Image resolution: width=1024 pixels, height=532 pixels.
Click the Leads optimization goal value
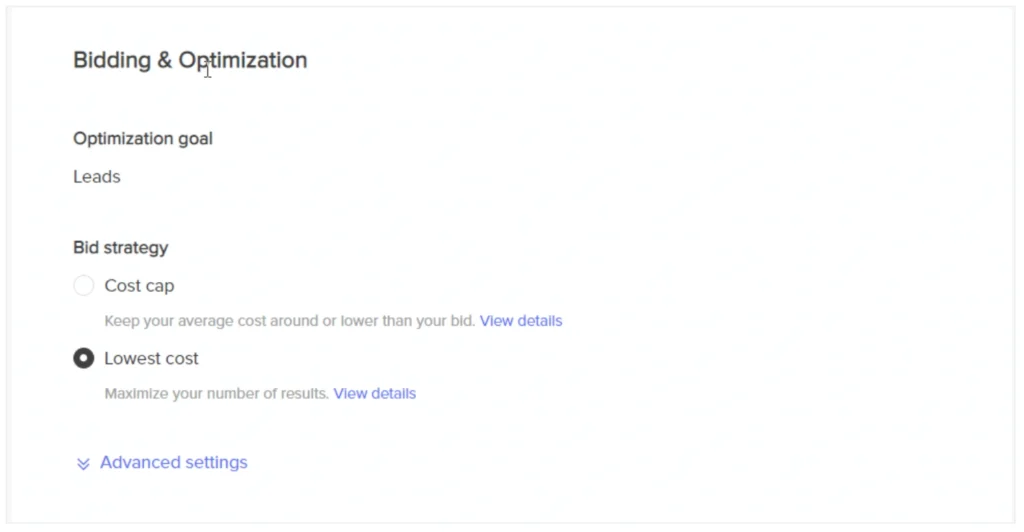97,177
